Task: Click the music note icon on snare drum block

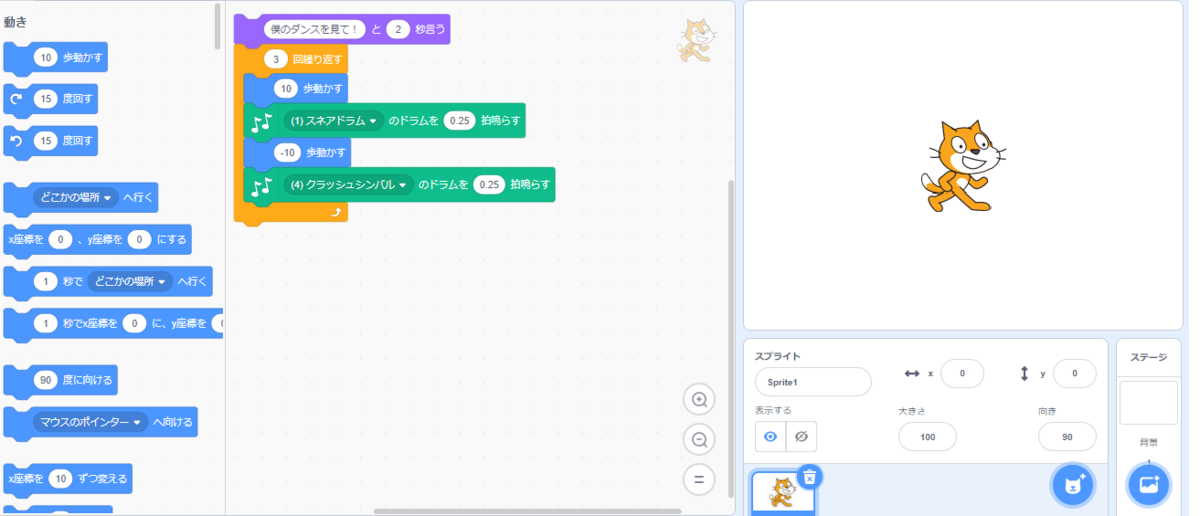Action: (262, 121)
